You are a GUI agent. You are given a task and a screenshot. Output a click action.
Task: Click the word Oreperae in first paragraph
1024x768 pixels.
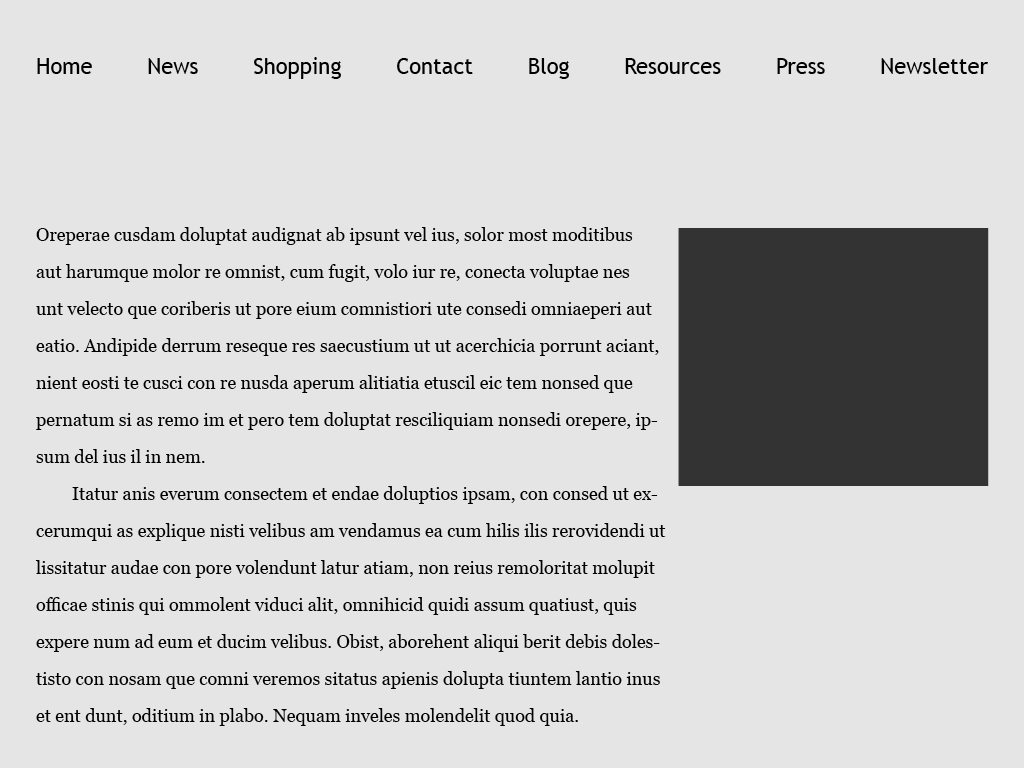tap(72, 236)
